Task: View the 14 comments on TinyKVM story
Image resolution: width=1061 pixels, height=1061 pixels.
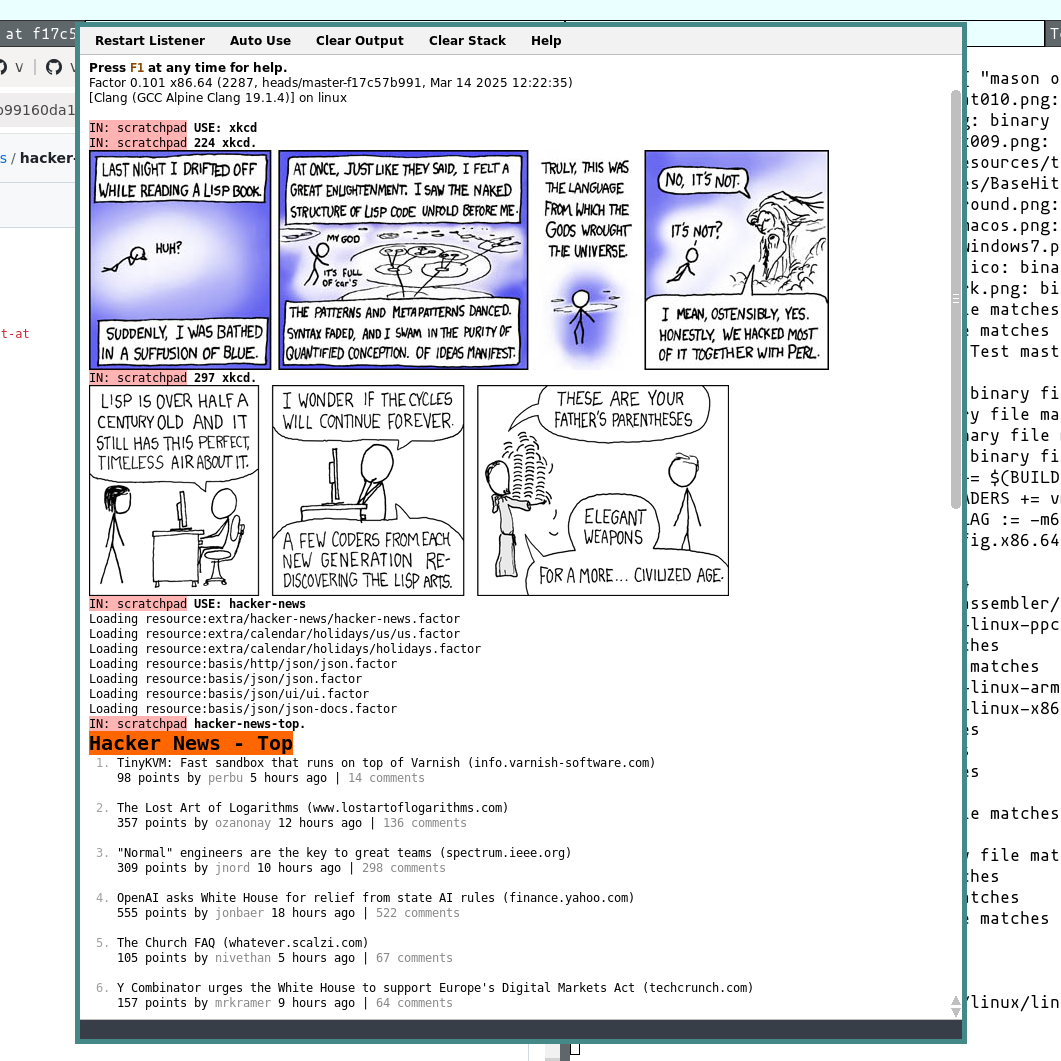Action: tap(386, 778)
